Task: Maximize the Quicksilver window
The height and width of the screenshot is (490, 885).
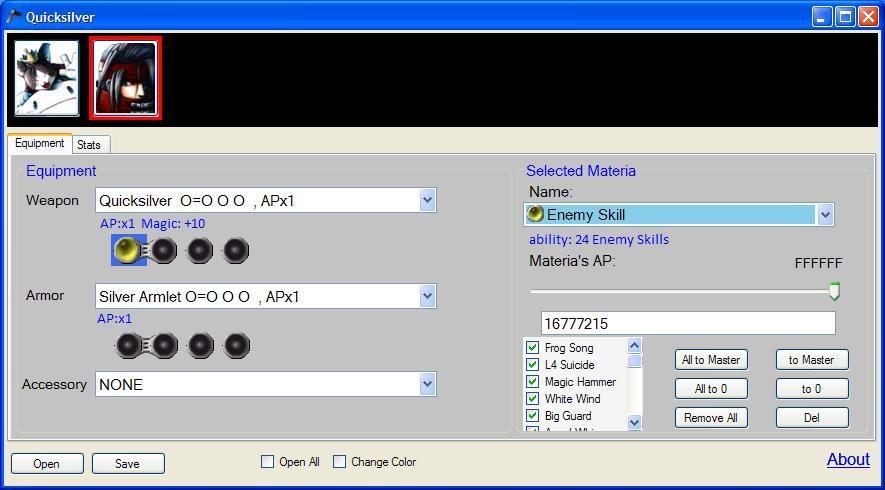Action: [x=845, y=17]
